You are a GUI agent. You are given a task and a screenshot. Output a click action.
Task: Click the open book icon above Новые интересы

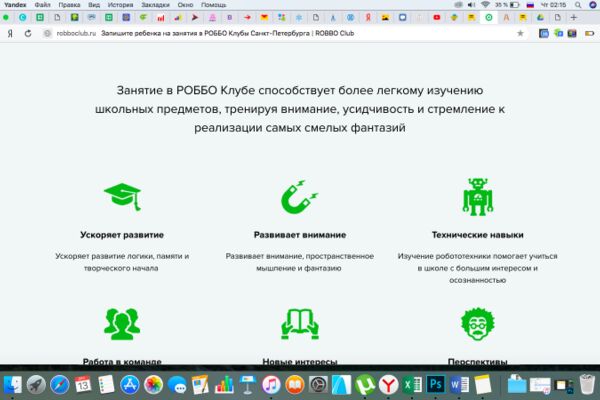point(300,324)
